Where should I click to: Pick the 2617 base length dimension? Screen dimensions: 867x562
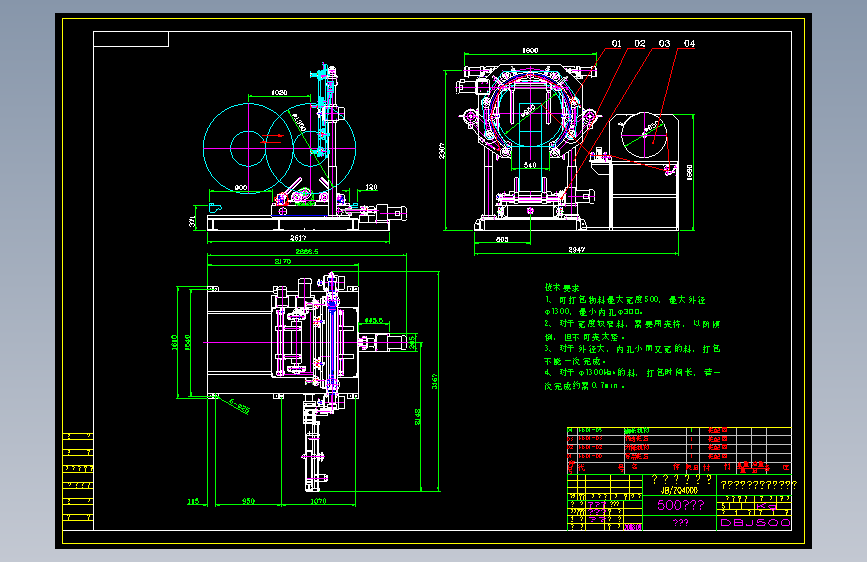[x=298, y=238]
